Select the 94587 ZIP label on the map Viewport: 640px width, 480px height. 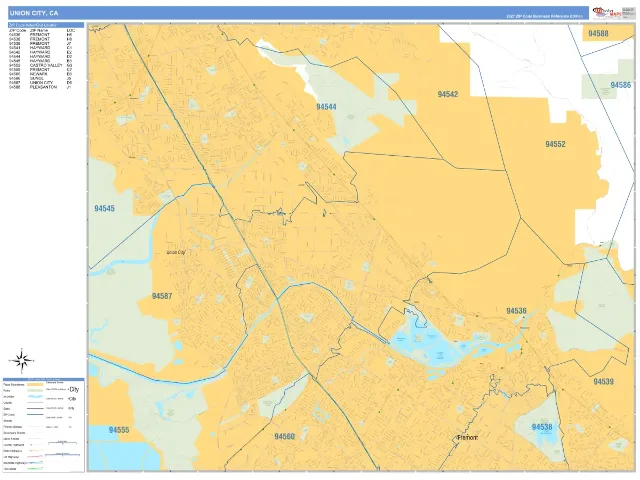162,296
